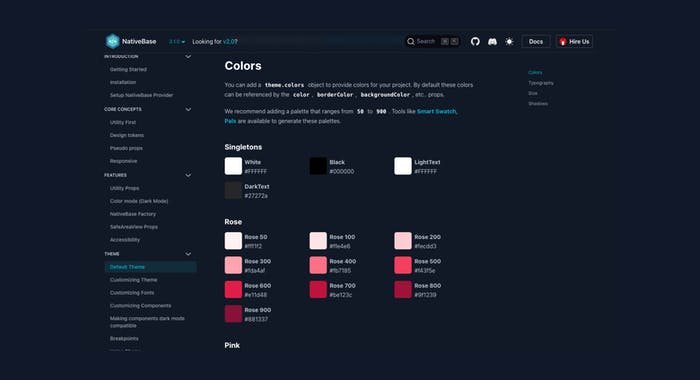Open Getting Started page
Image resolution: width=700 pixels, height=380 pixels.
[128, 69]
